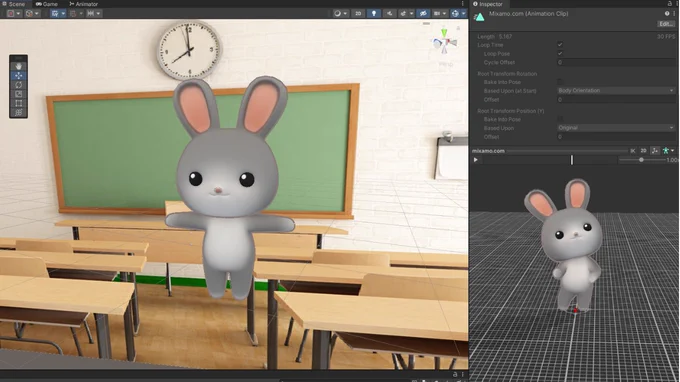Uncheck the Loop Time checkbox
This screenshot has width=680, height=382.
click(560, 45)
